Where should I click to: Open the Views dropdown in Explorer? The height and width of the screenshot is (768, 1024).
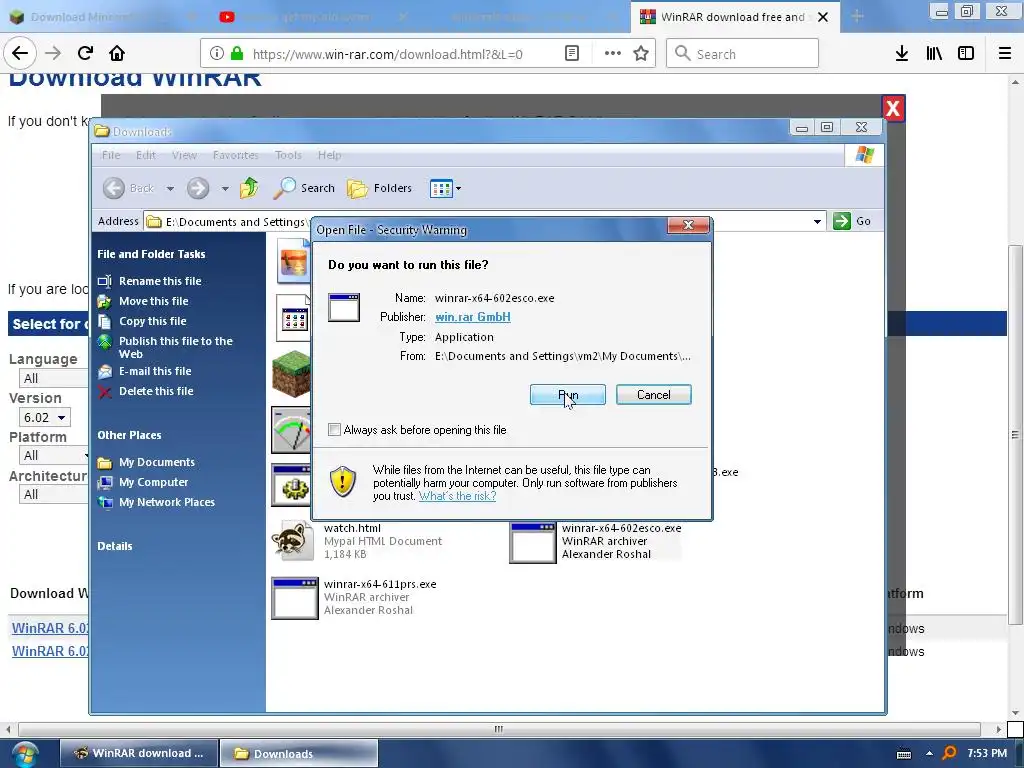(x=445, y=189)
